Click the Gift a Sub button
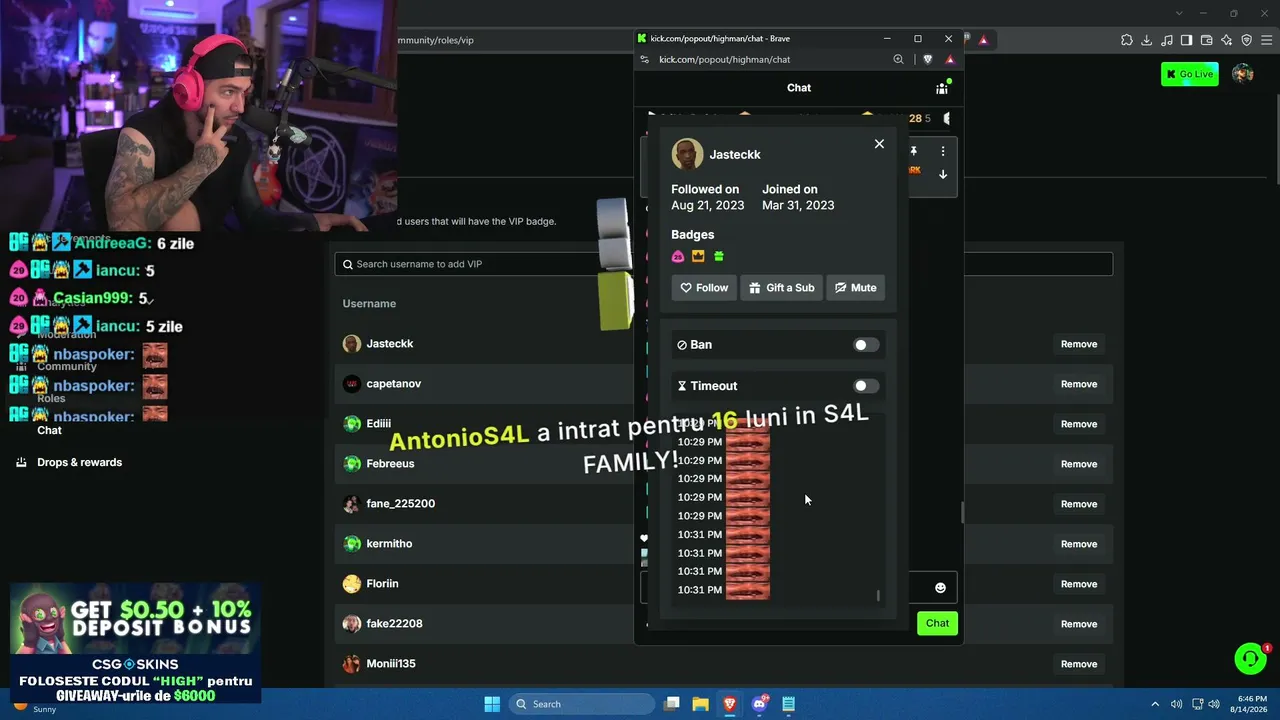 tap(782, 288)
